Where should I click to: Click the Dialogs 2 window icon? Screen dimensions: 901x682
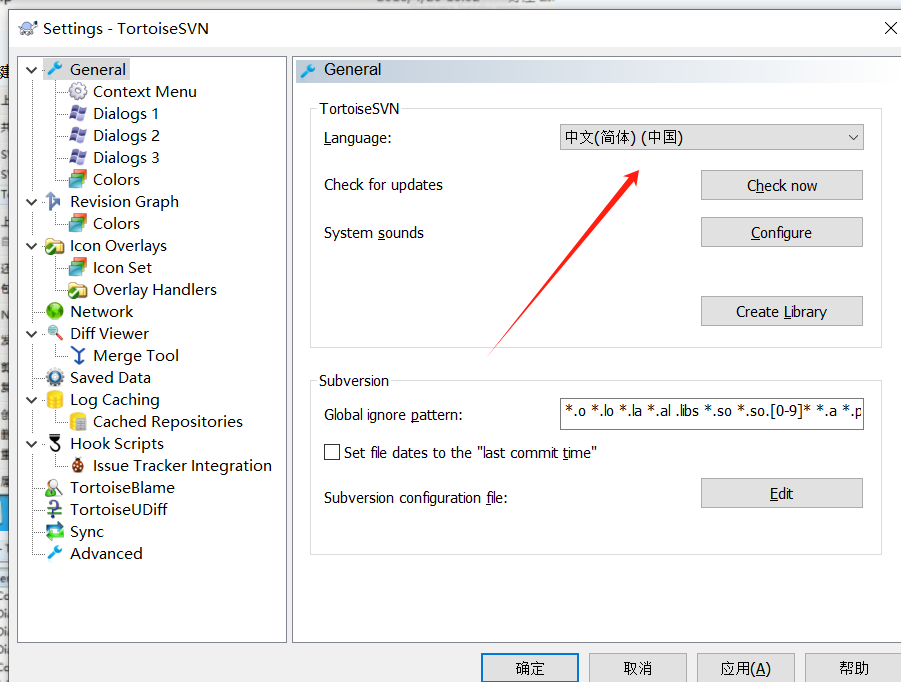[78, 136]
